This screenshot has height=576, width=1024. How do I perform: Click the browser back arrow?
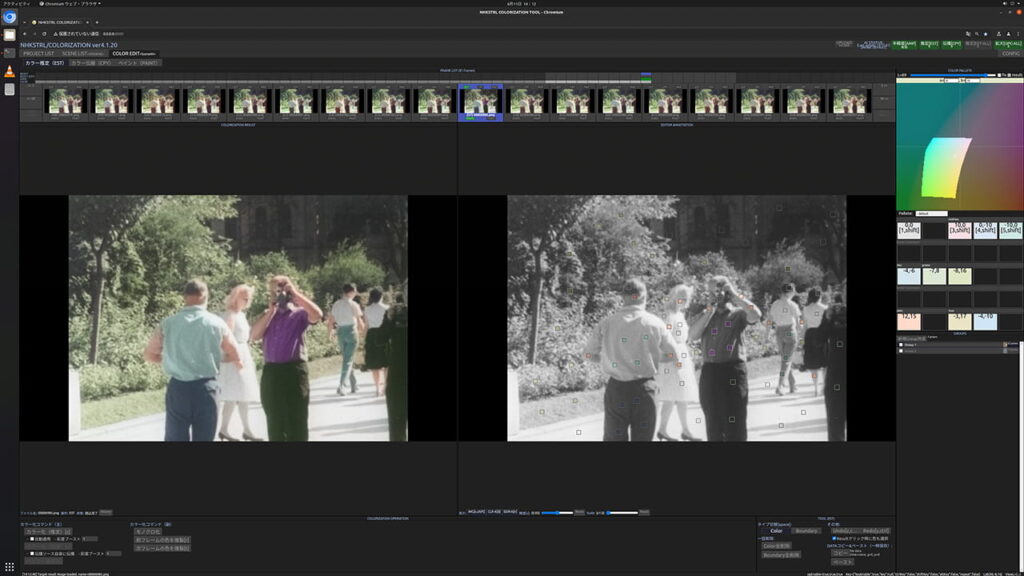click(x=25, y=34)
